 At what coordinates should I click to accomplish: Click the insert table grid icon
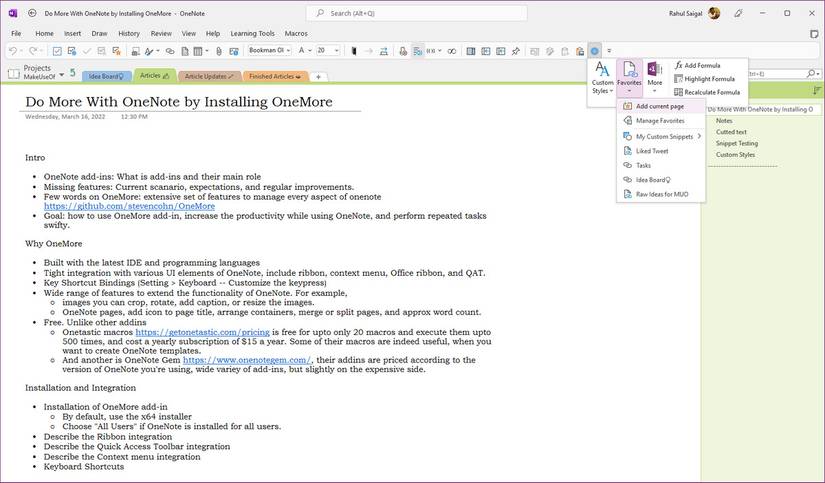[198, 51]
